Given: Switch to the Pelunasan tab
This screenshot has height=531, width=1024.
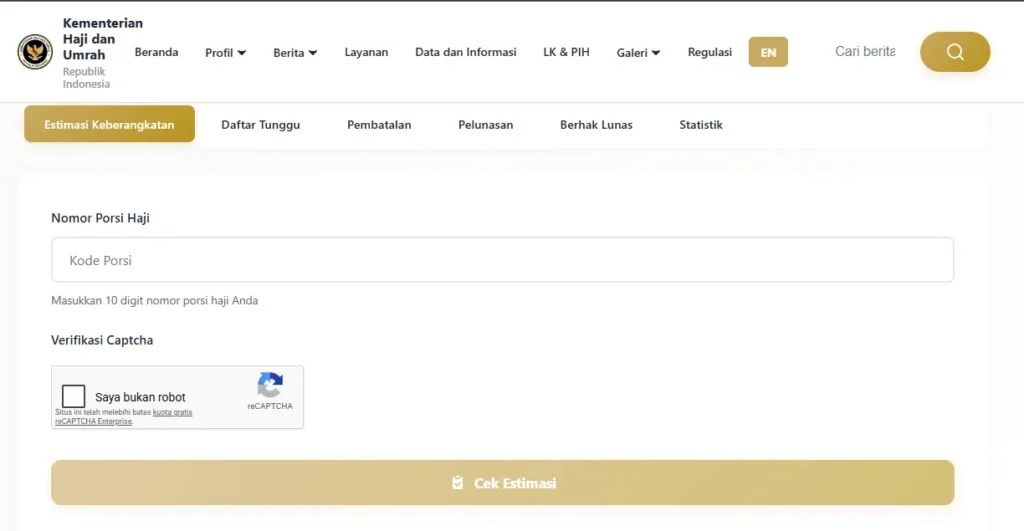Looking at the screenshot, I should click(x=485, y=124).
